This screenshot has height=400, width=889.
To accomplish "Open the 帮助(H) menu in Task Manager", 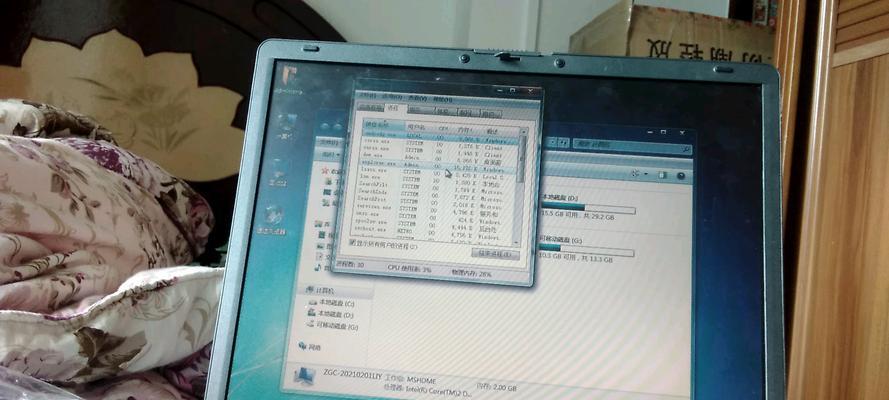I will tap(443, 99).
